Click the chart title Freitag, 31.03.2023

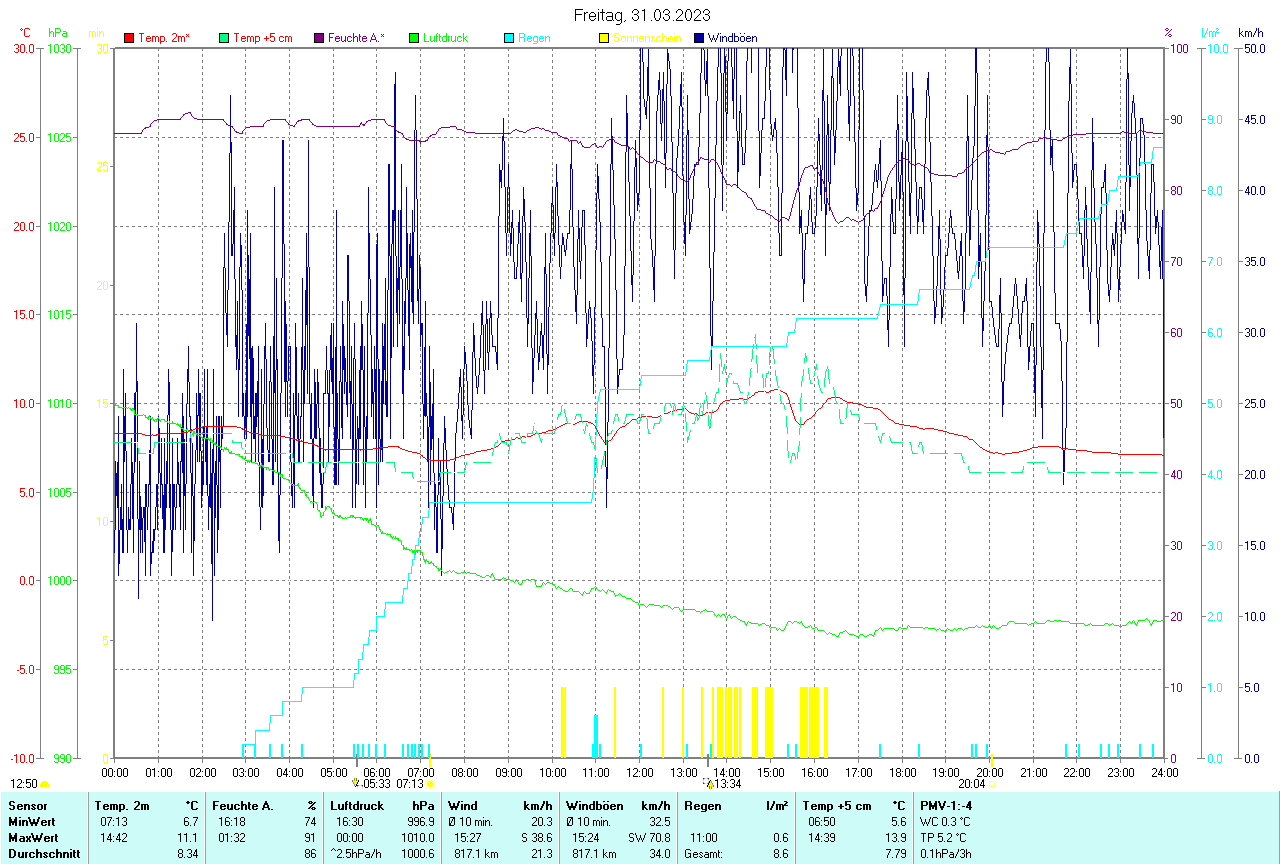pyautogui.click(x=643, y=15)
